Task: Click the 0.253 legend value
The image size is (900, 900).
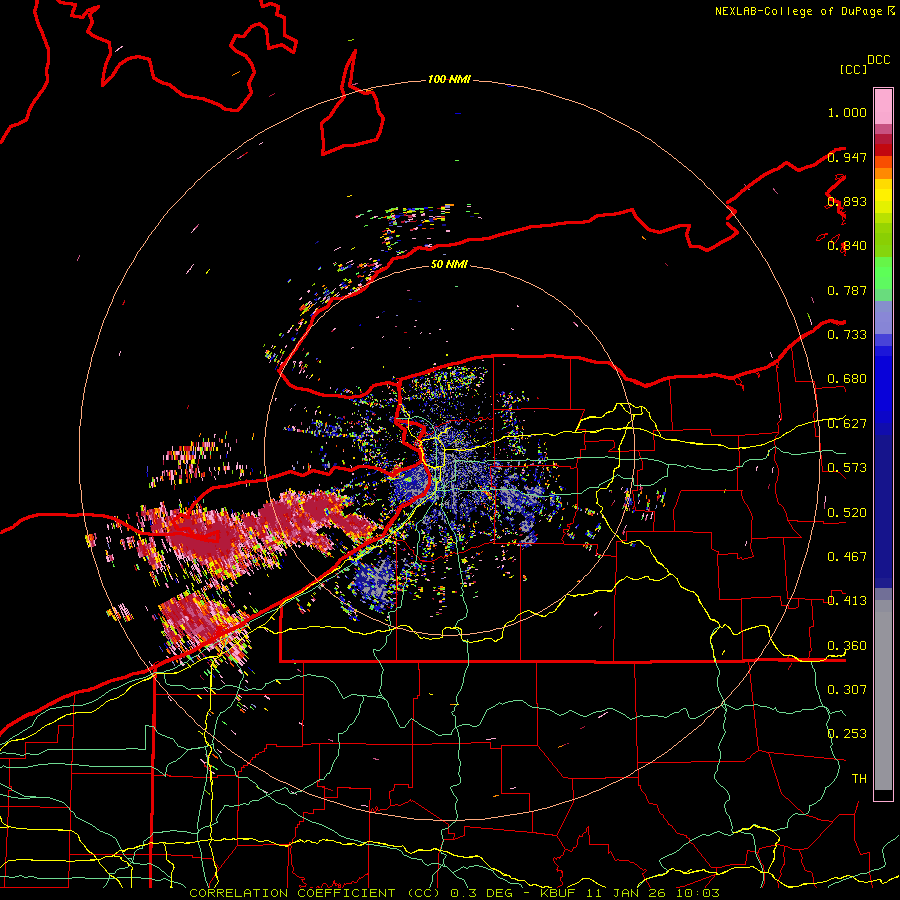Action: point(847,734)
